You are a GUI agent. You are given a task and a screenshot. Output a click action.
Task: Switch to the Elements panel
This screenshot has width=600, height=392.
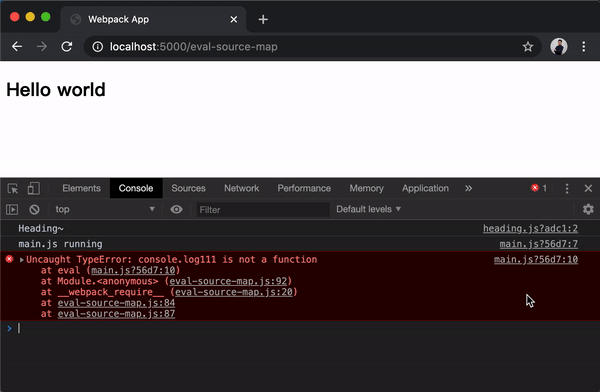(82, 188)
